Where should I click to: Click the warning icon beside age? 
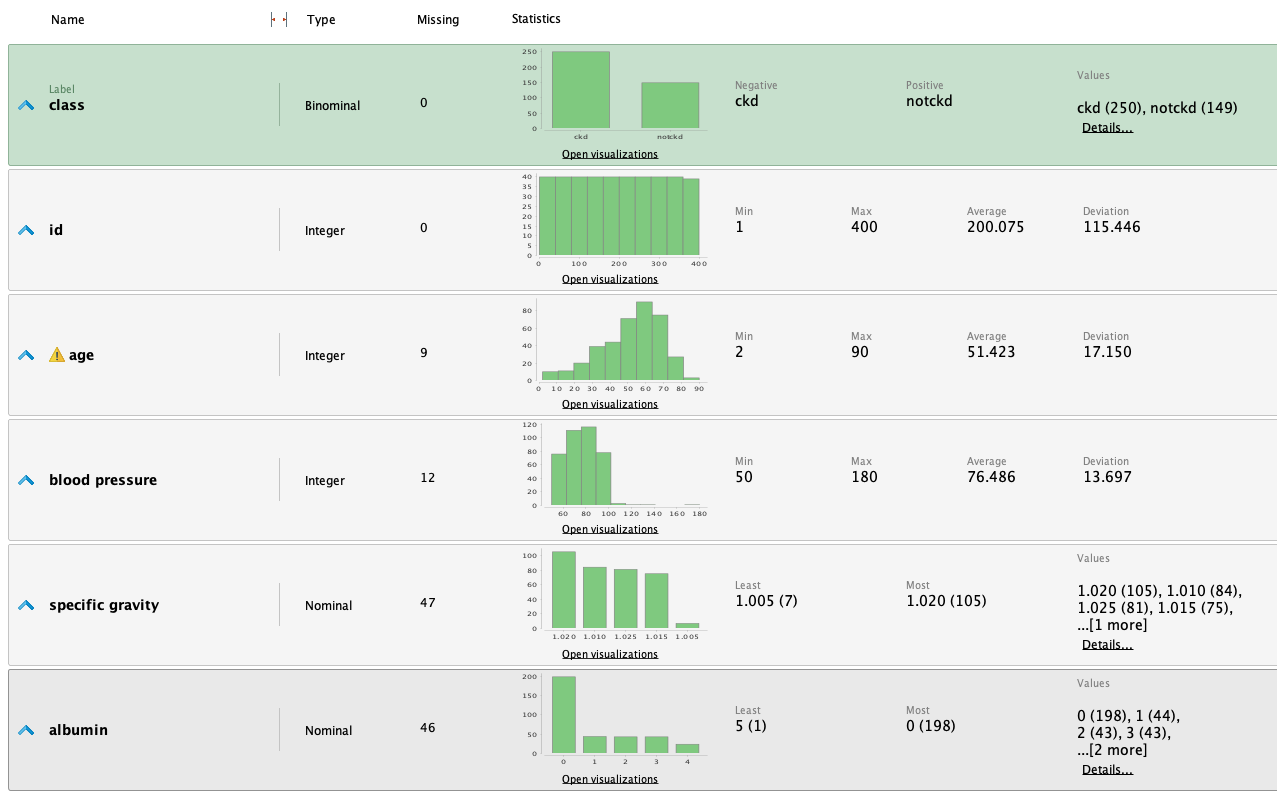point(57,355)
